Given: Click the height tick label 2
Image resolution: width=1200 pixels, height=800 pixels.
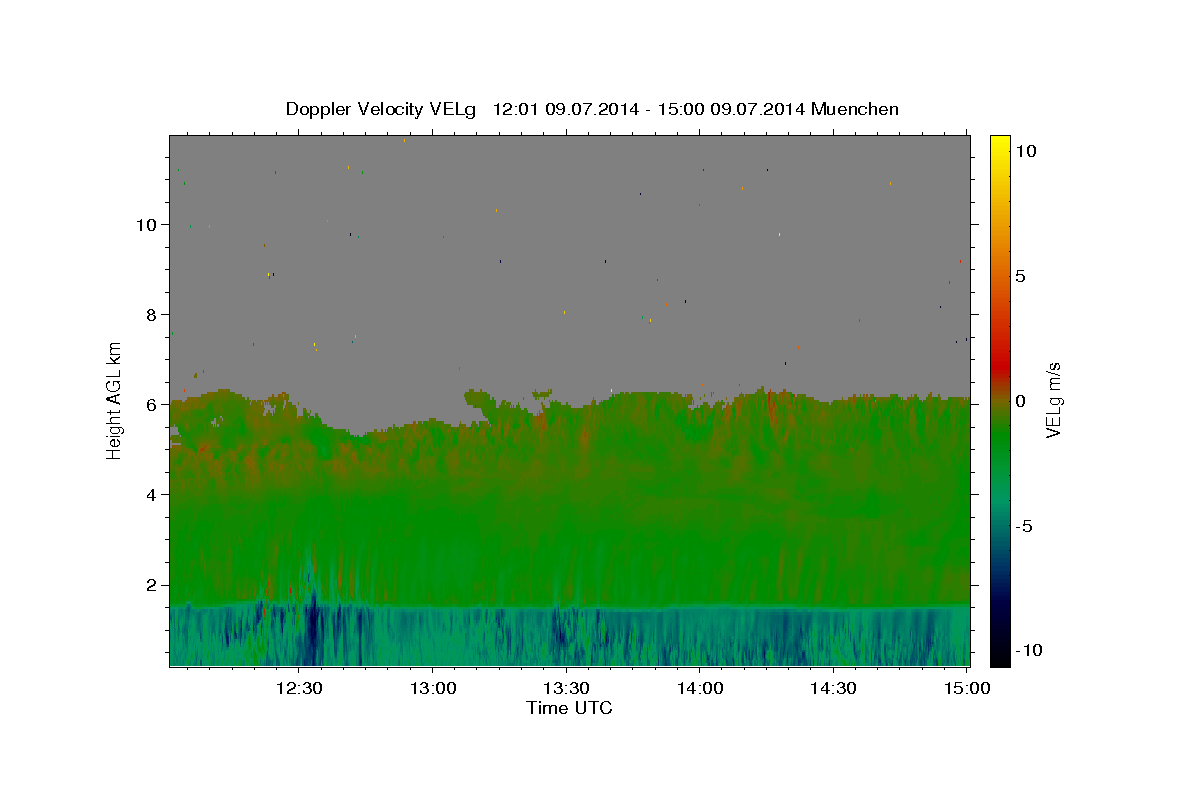Looking at the screenshot, I should pyautogui.click(x=150, y=585).
